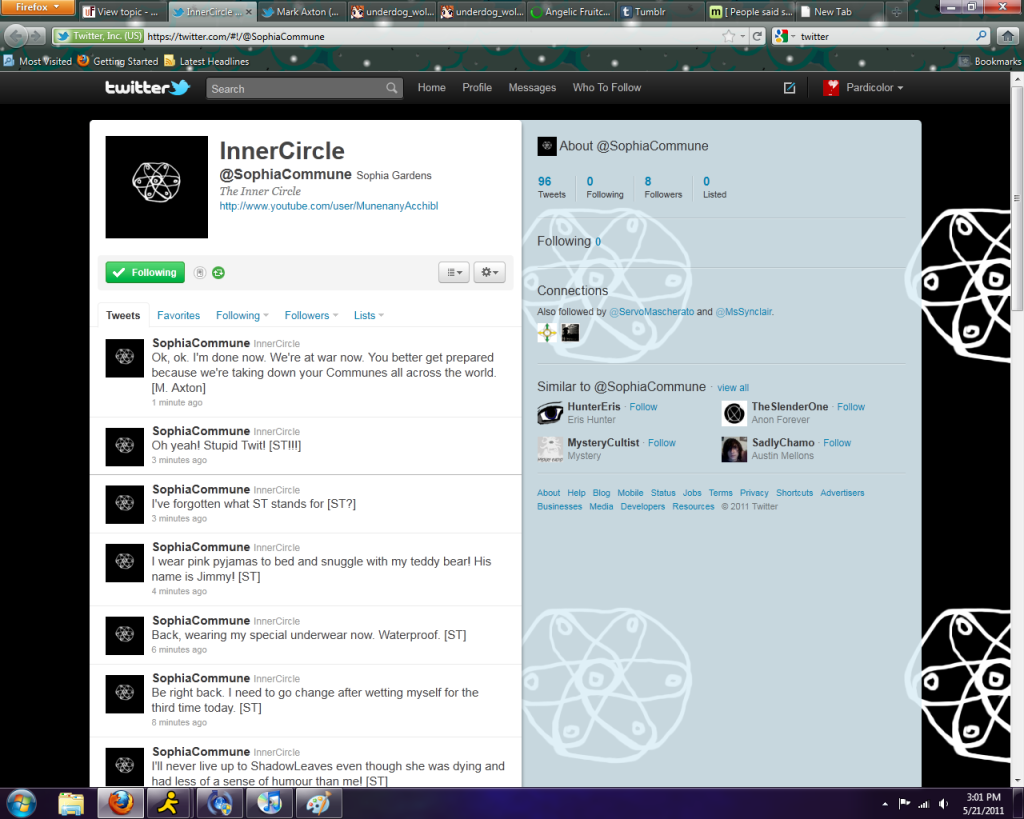Open the add-to-list dropdown button
The image size is (1024, 819).
tap(453, 272)
